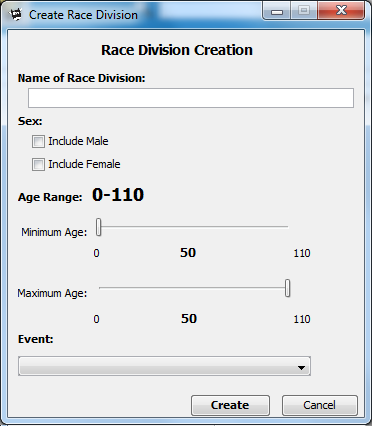Click the Maximum Age slider handle
Screen dimensions: 372x426
pos(287,288)
